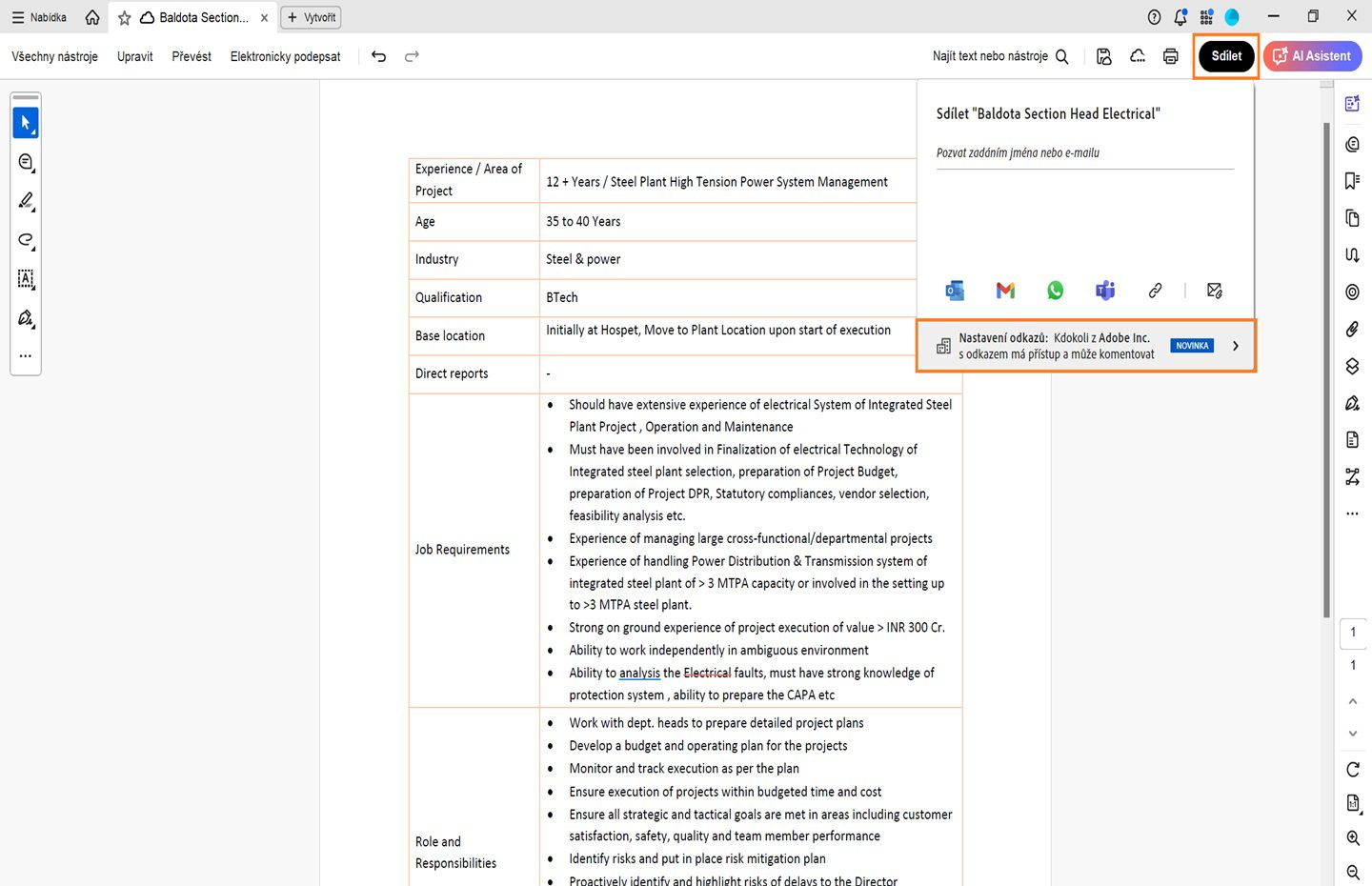
Task: Select the highlighter pen tool
Action: [x=26, y=201]
